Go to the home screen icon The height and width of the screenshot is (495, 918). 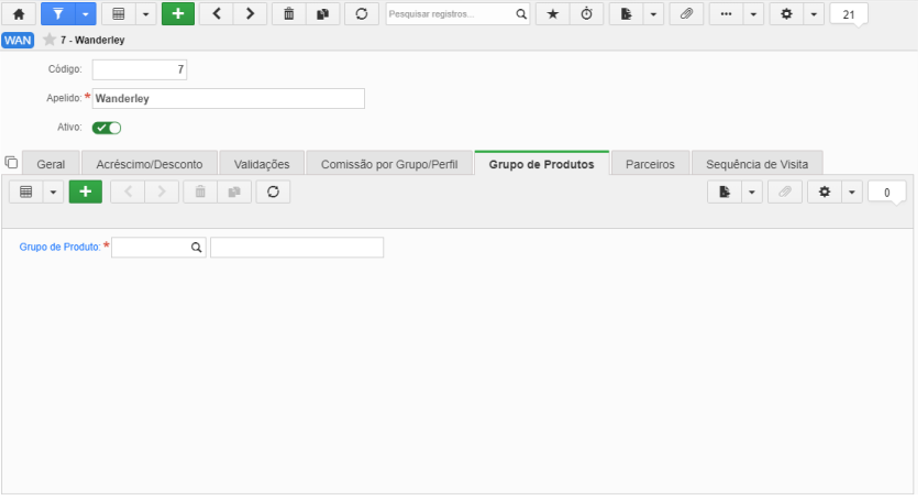click(19, 14)
